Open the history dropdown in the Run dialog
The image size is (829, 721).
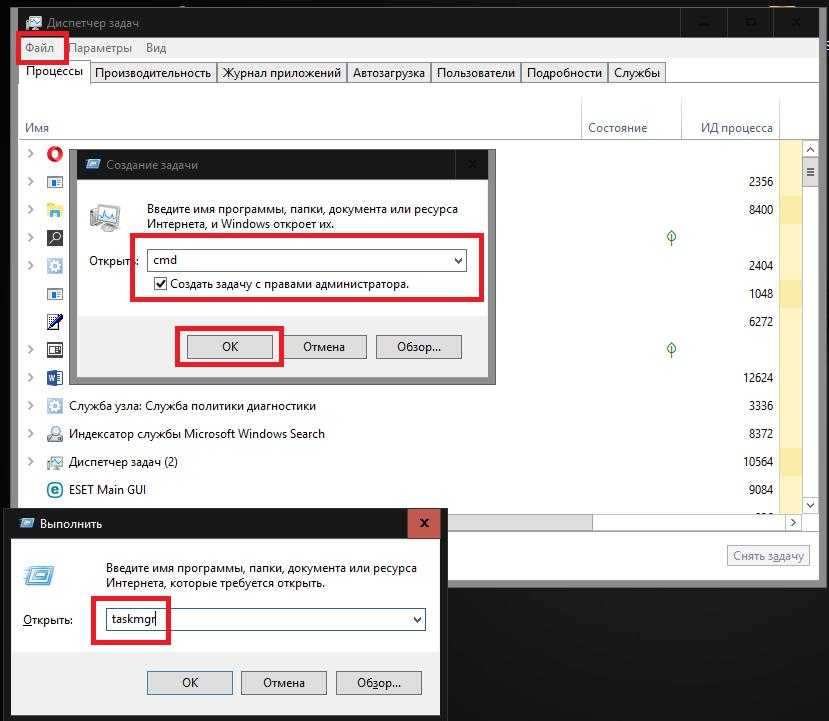tap(417, 620)
